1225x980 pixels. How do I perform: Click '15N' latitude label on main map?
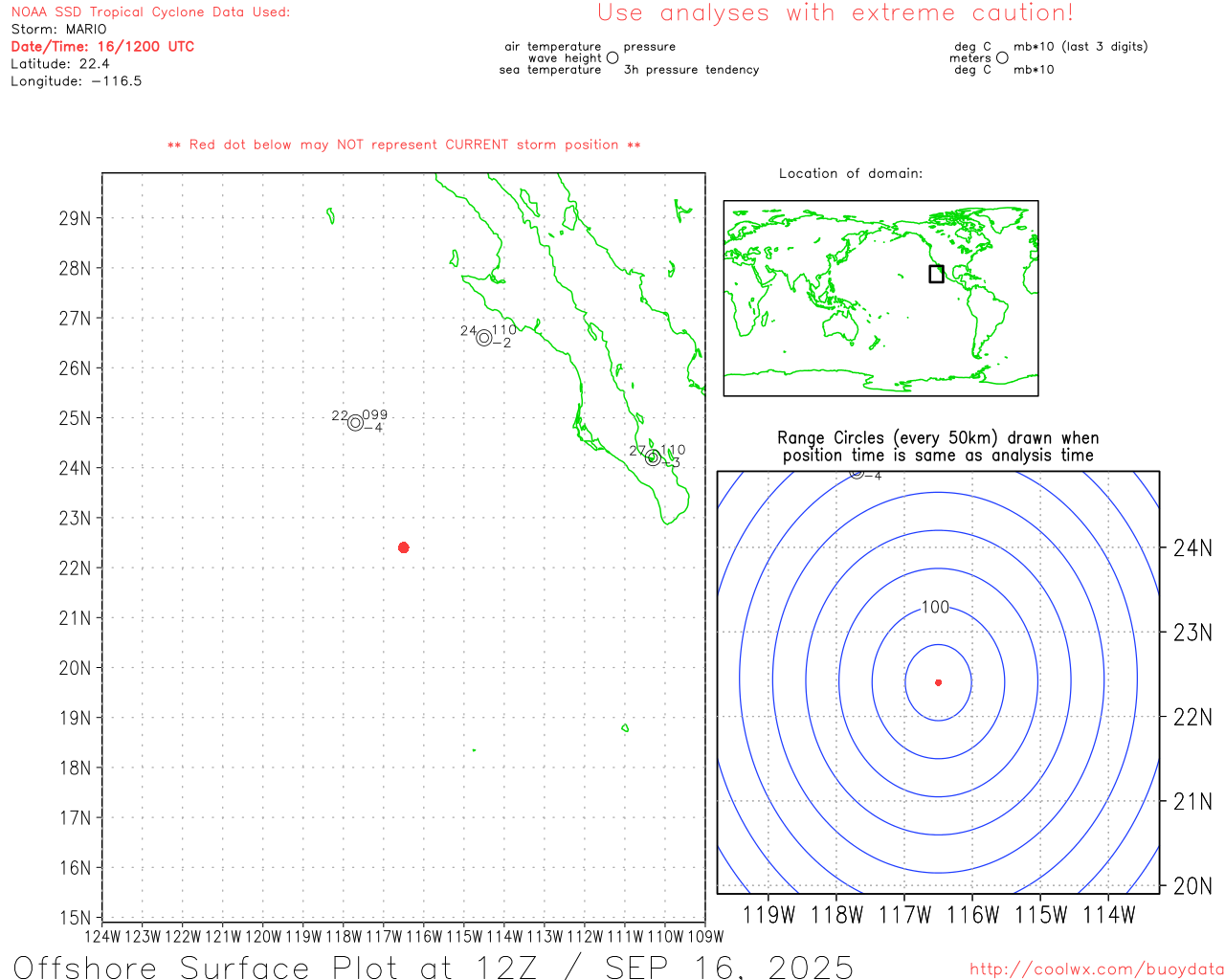coord(75,918)
